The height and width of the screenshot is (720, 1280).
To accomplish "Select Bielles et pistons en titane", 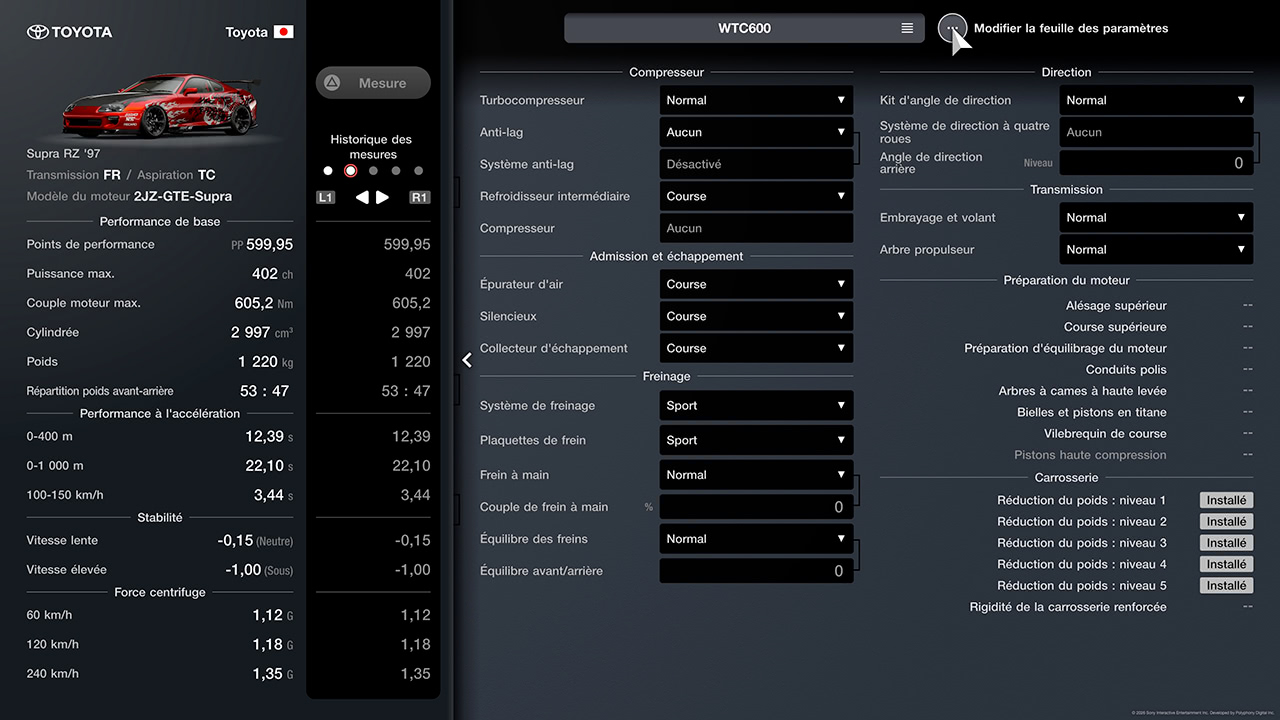I will (1066, 412).
